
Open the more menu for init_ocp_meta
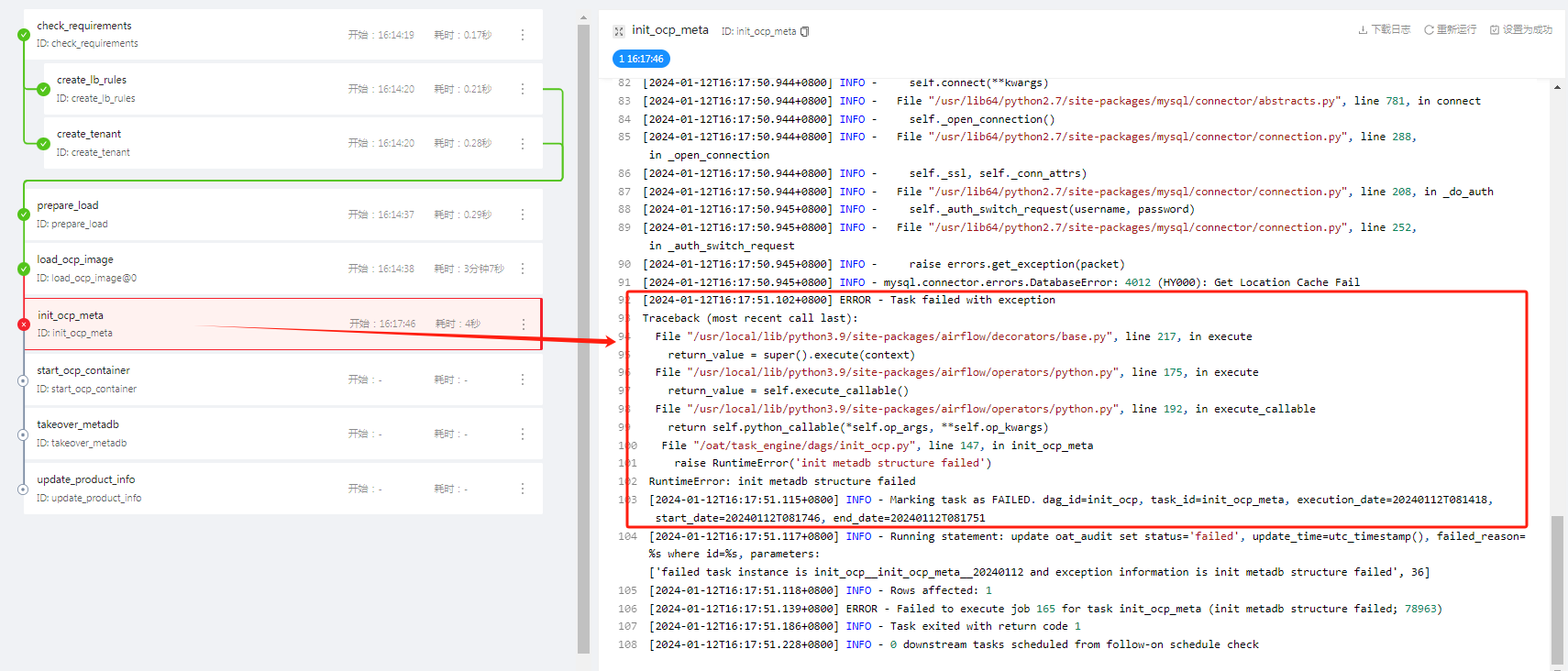(524, 324)
